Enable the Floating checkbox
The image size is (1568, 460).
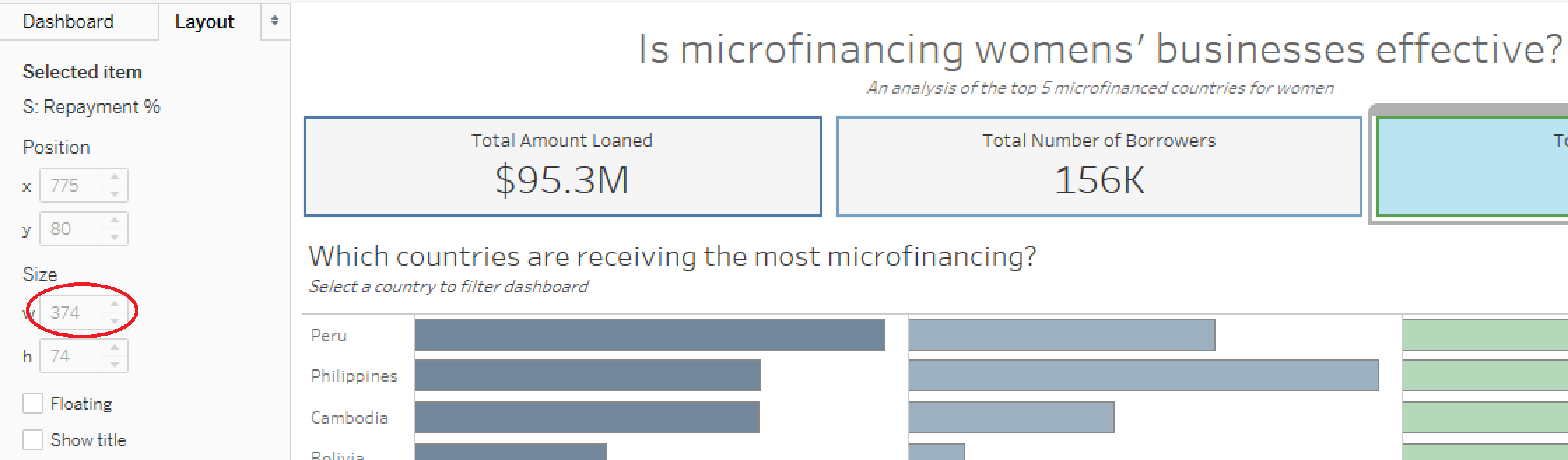(x=33, y=403)
